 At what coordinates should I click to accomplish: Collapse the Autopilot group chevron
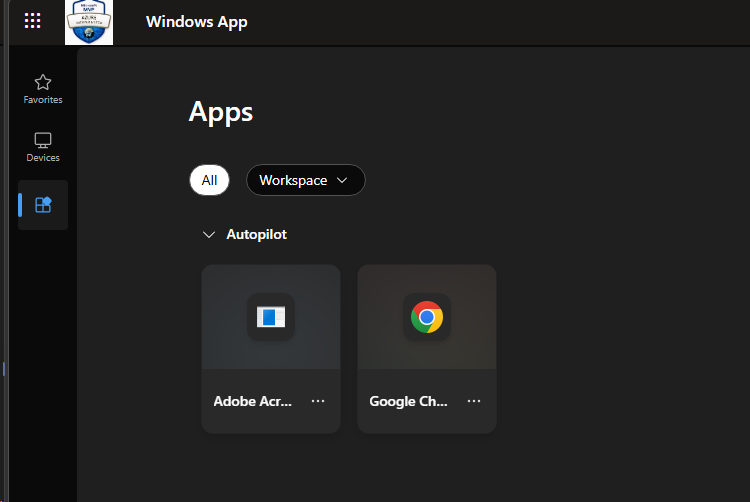click(x=209, y=234)
